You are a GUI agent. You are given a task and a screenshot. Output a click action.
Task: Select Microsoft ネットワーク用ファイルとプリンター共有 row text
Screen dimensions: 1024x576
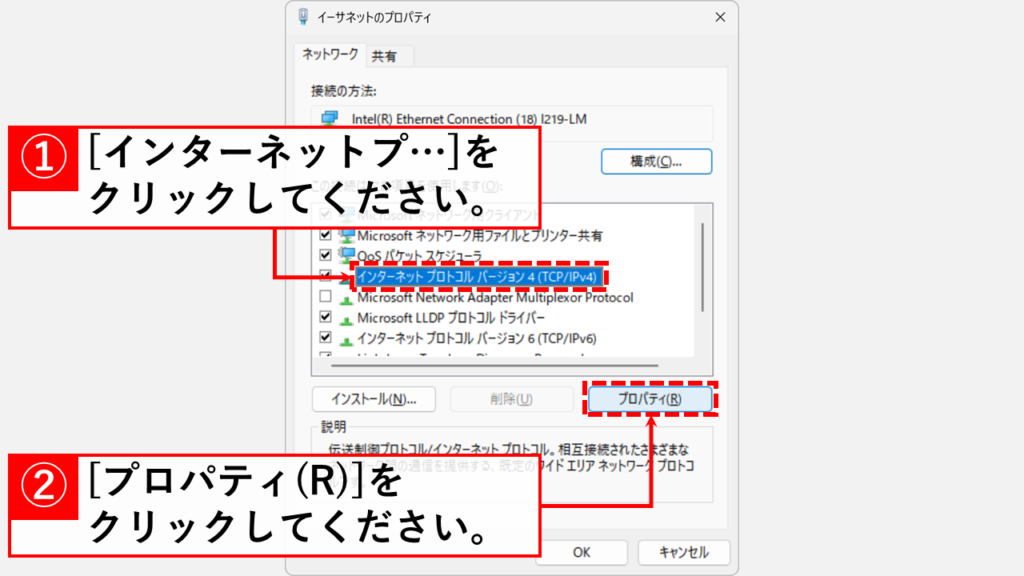pyautogui.click(x=480, y=236)
